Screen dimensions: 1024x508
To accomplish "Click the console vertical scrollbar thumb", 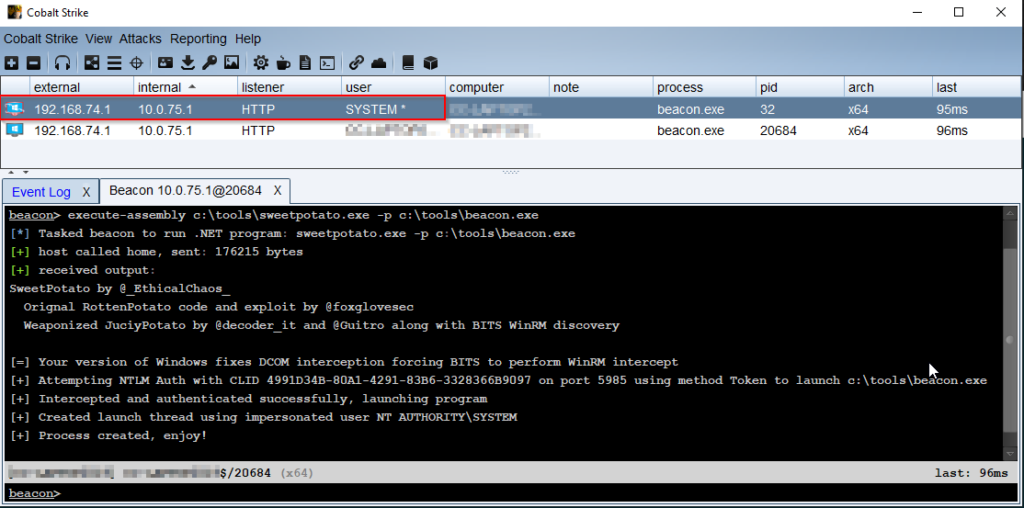I will coord(1010,340).
